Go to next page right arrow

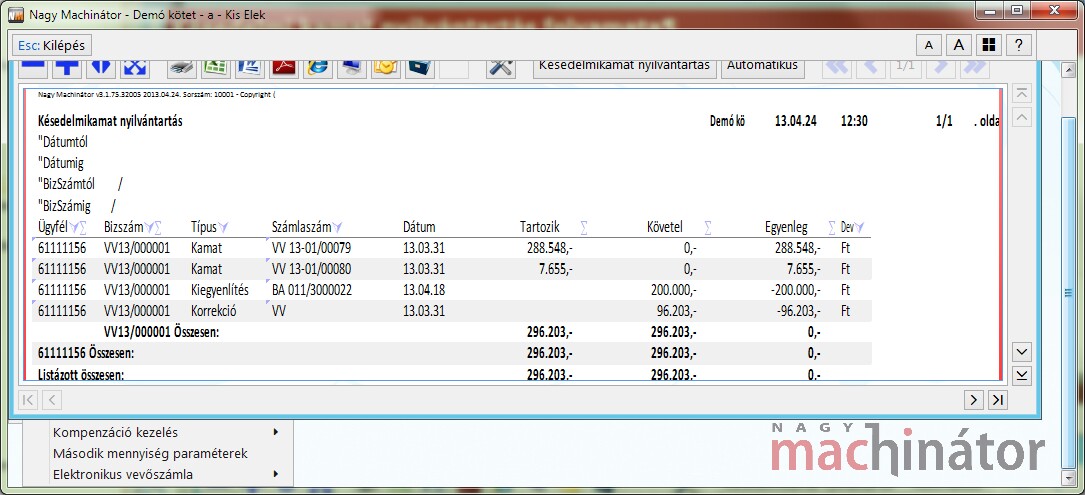pos(940,68)
